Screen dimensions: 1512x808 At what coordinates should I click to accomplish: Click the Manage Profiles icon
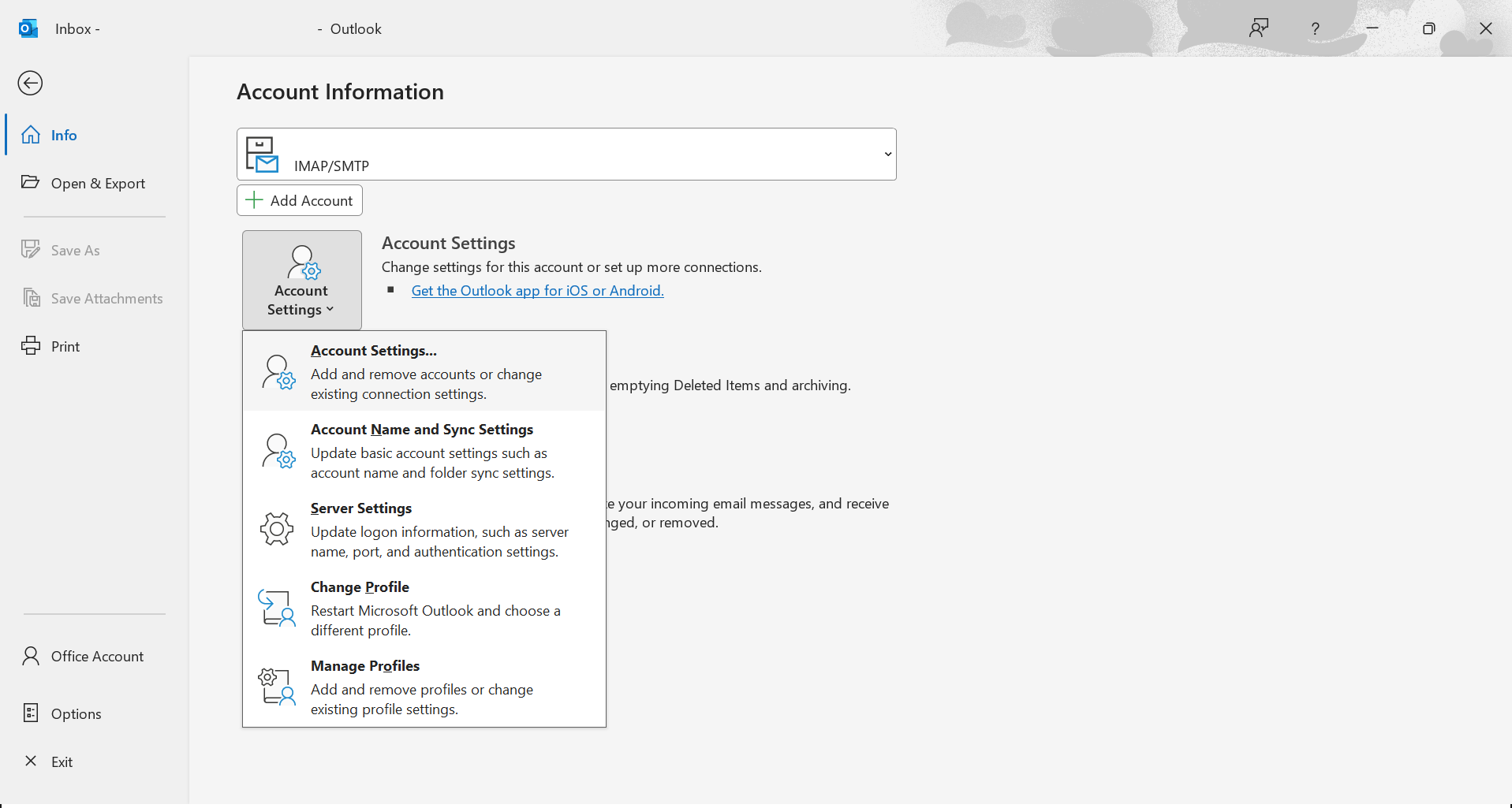click(x=277, y=687)
